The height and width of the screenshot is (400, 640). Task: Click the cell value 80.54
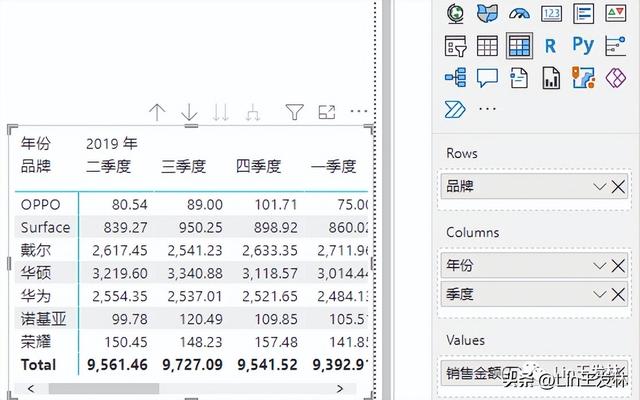[x=130, y=204]
